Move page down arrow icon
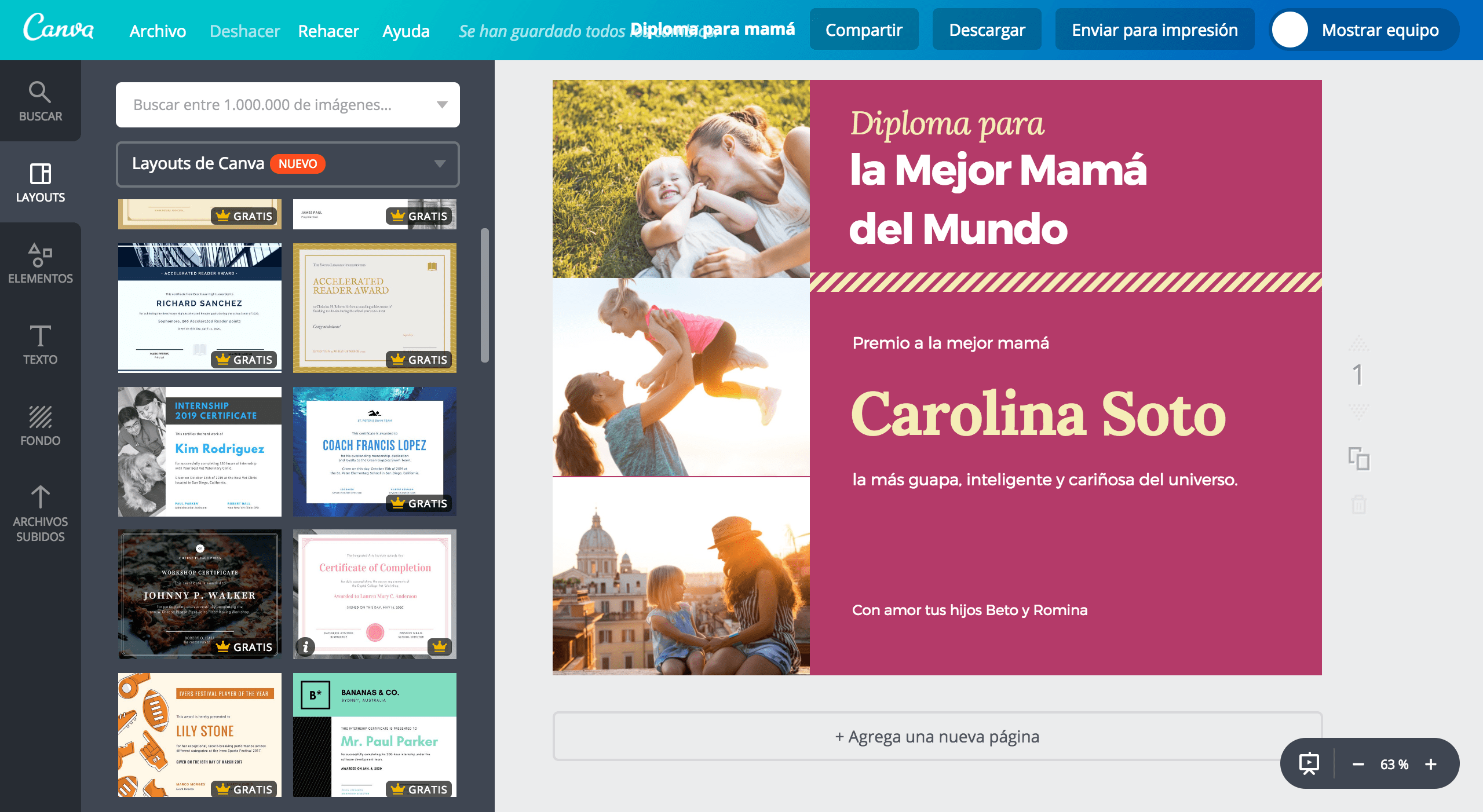Screen dimensions: 1483x812 click(1358, 412)
